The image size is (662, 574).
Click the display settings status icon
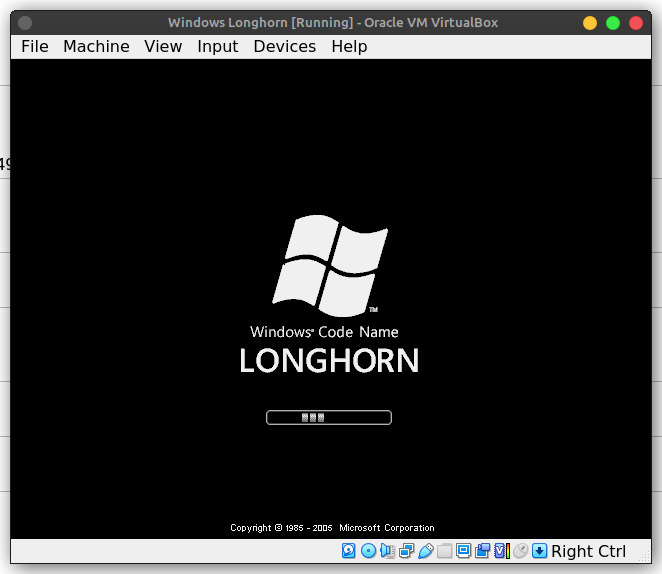[464, 551]
